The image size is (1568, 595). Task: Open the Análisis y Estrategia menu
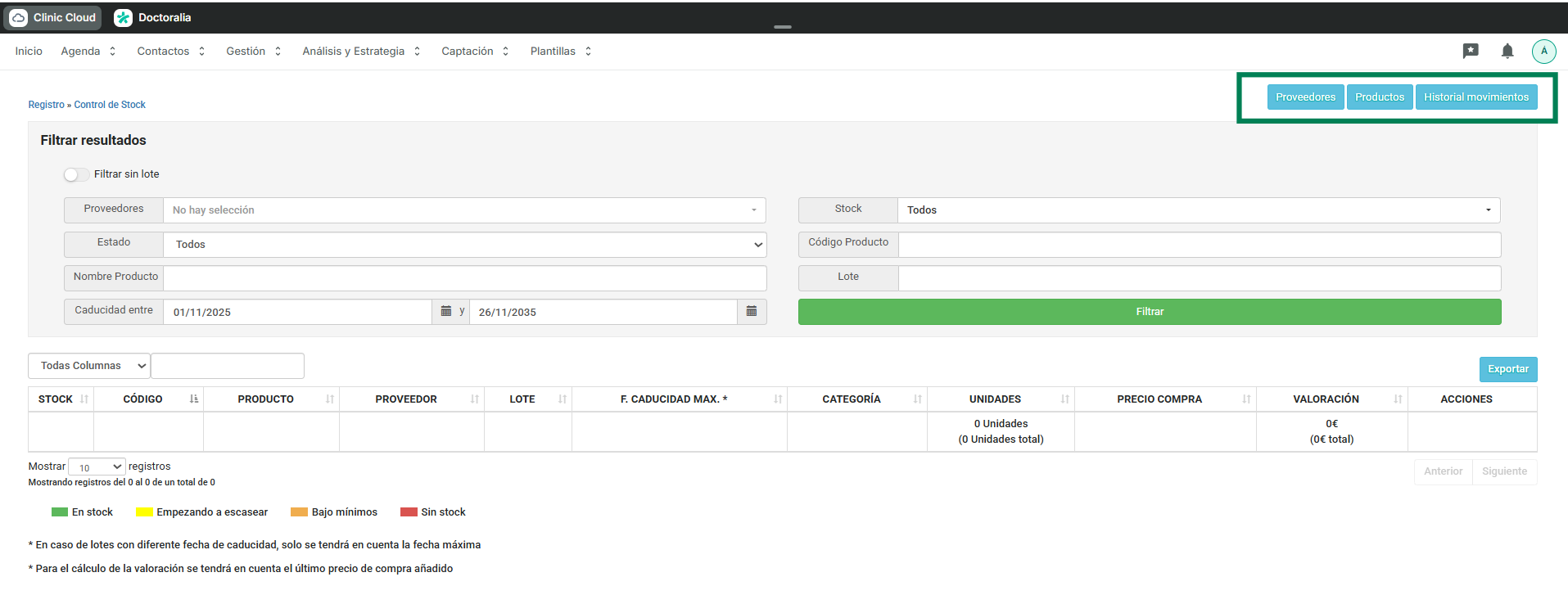point(360,51)
